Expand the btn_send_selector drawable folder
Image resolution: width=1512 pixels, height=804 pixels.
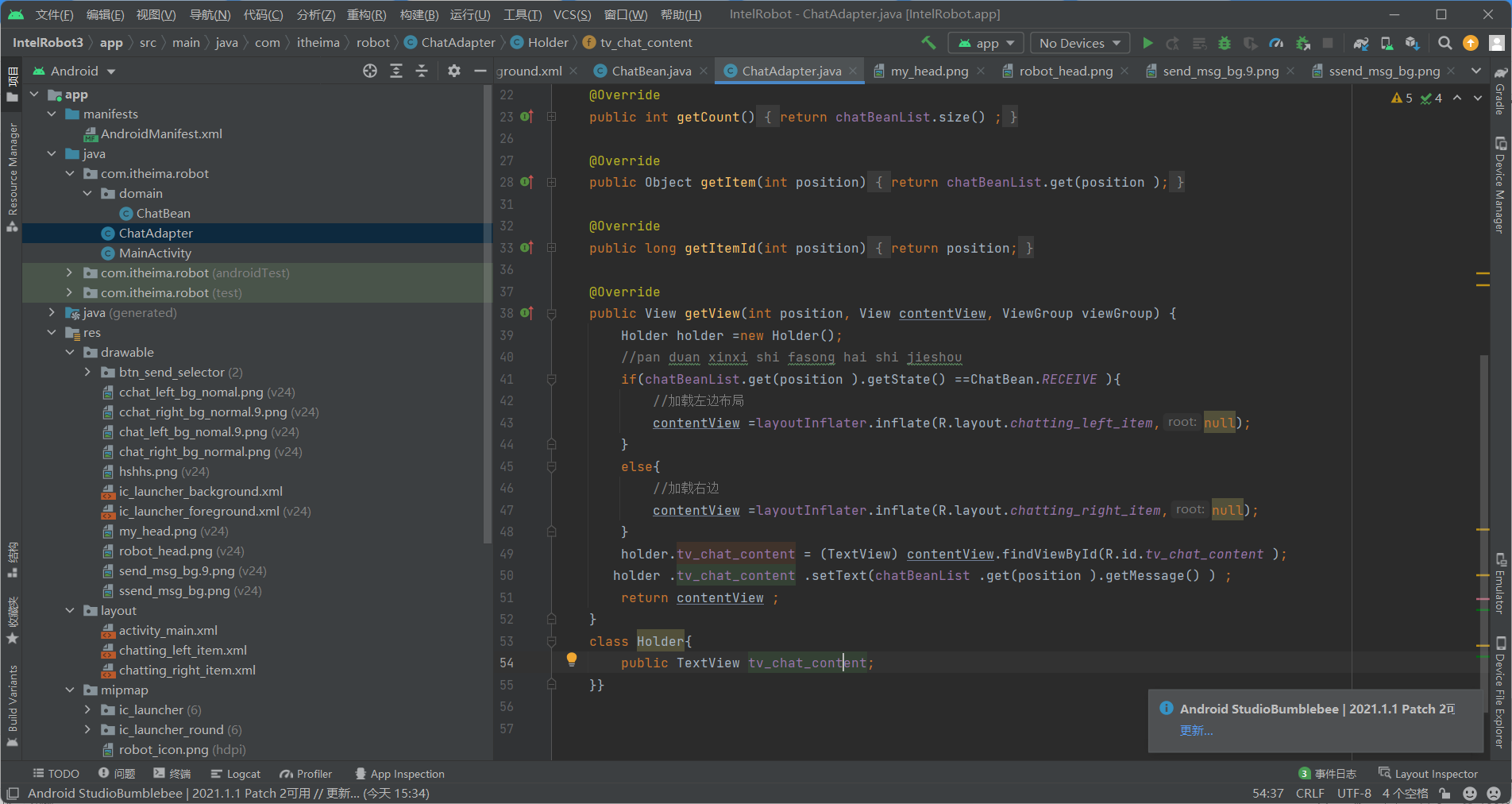point(87,372)
